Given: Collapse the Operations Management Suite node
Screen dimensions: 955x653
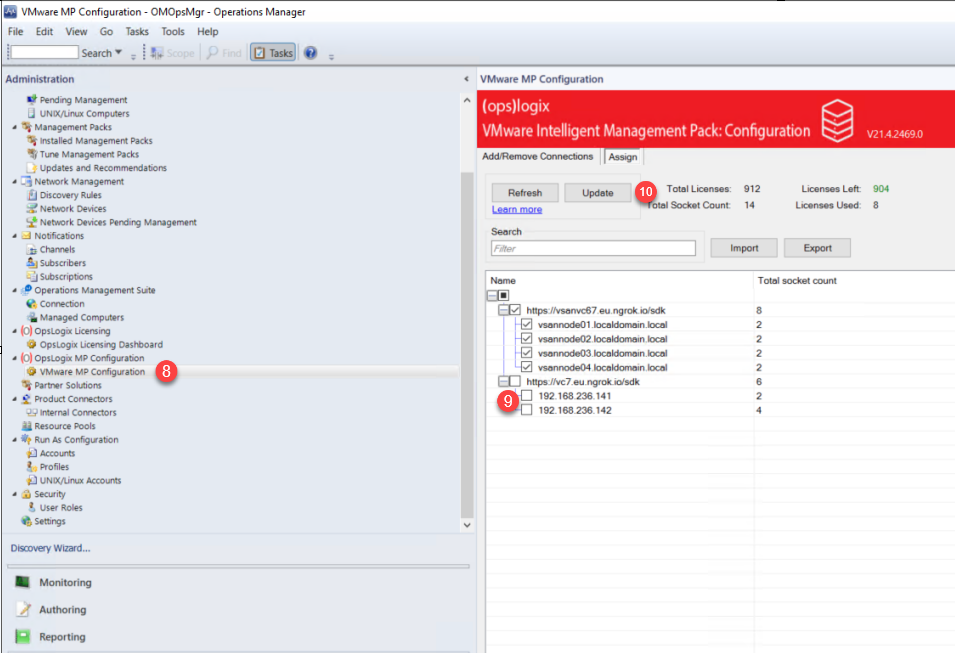Looking at the screenshot, I should (x=15, y=290).
